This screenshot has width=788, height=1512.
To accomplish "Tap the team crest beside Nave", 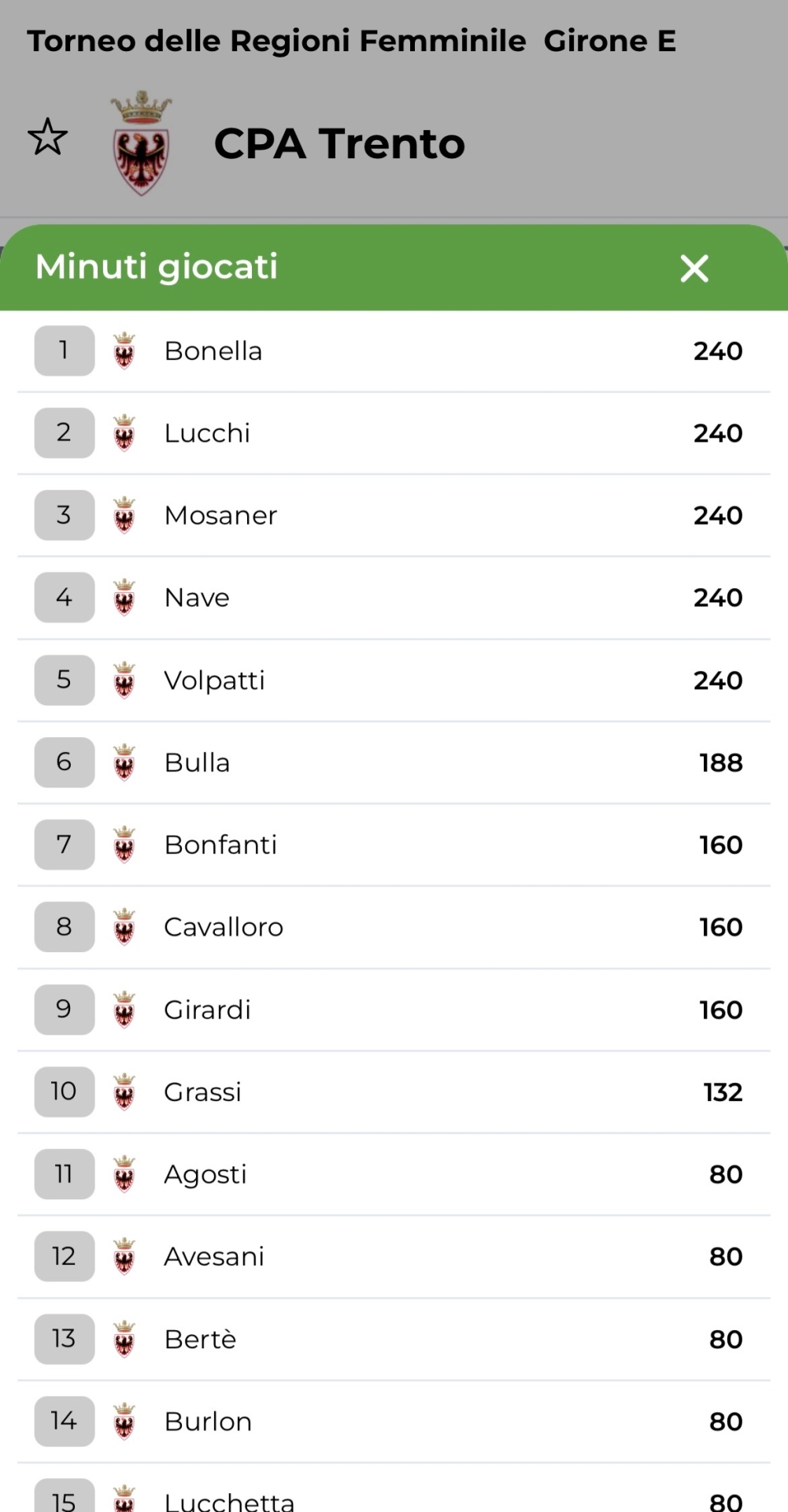I will (124, 598).
